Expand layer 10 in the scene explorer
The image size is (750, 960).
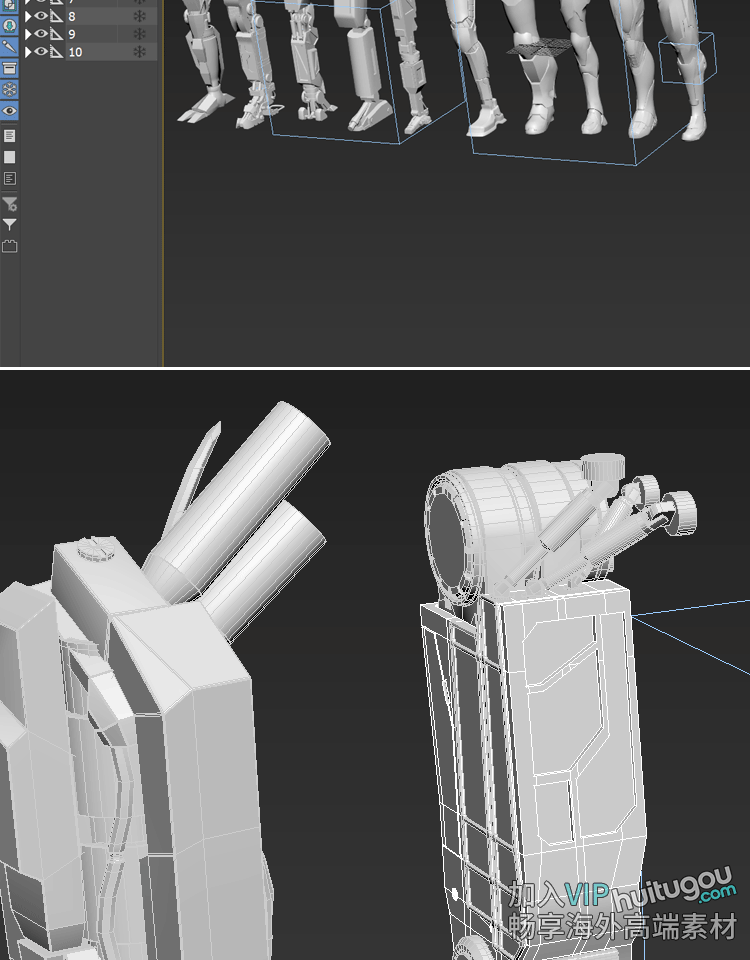tap(28, 52)
